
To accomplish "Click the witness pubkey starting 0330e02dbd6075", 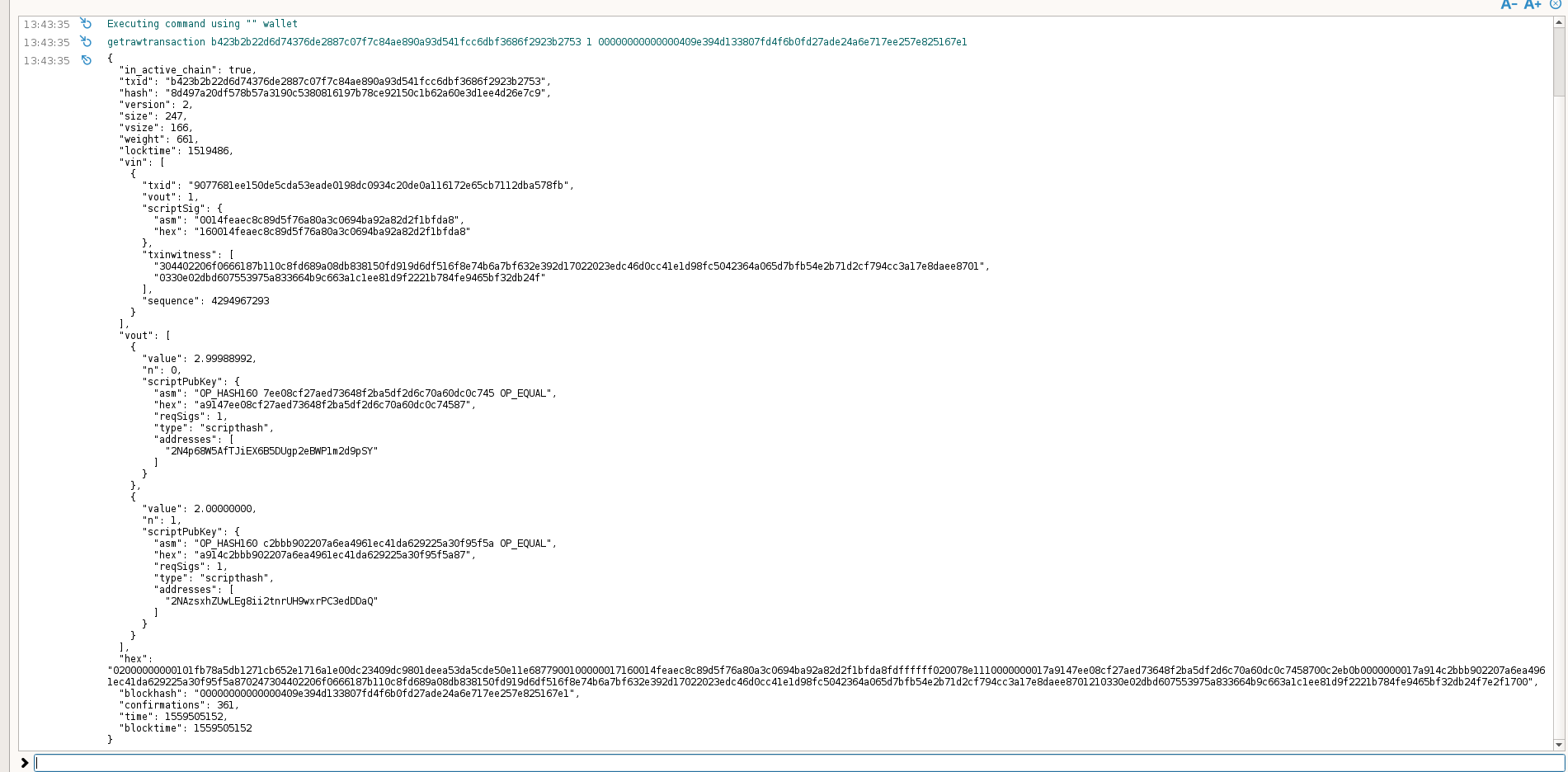I will coord(349,278).
